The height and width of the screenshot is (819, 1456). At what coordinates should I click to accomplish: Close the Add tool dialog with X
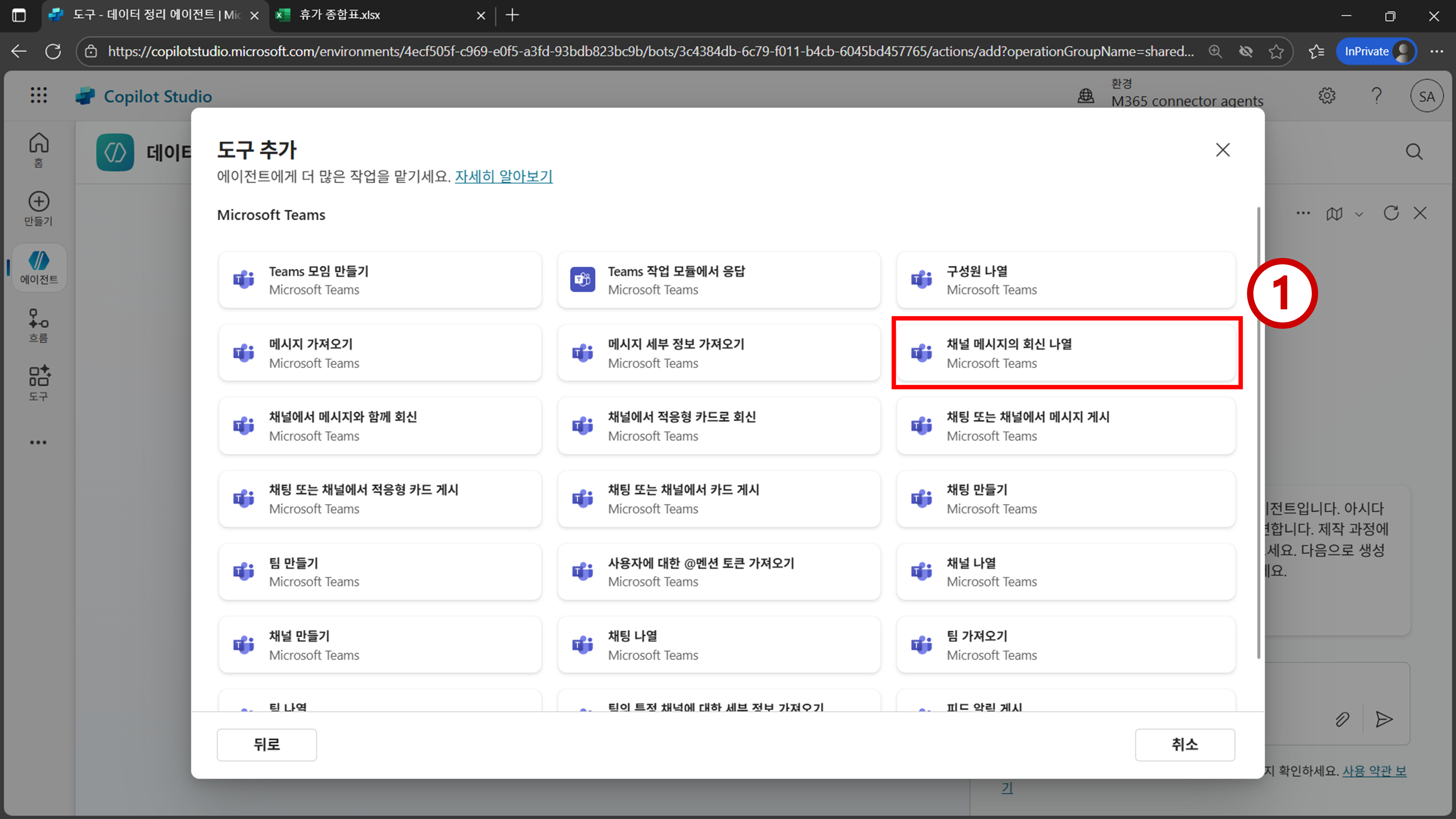pos(1223,150)
